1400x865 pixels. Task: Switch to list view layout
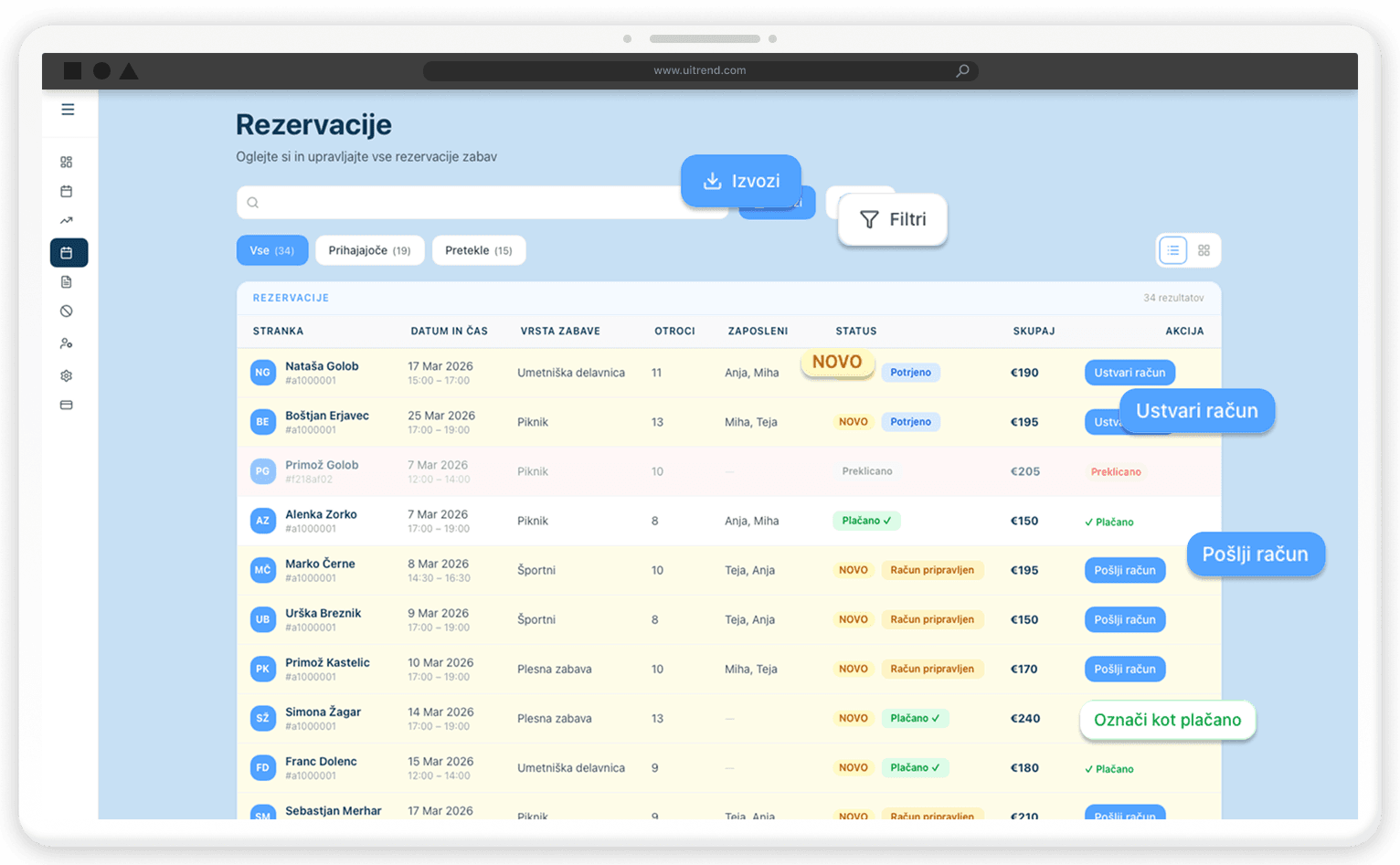coord(1172,250)
